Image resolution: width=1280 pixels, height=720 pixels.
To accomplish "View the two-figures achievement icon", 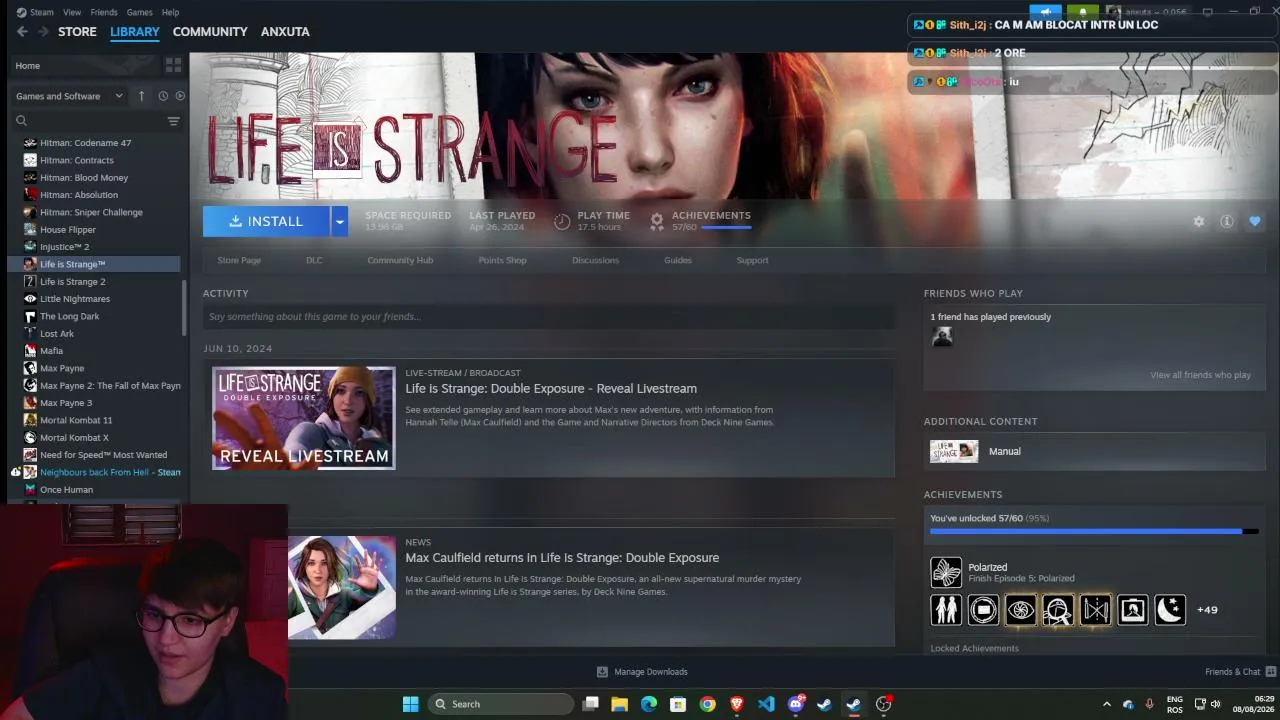I will (946, 609).
